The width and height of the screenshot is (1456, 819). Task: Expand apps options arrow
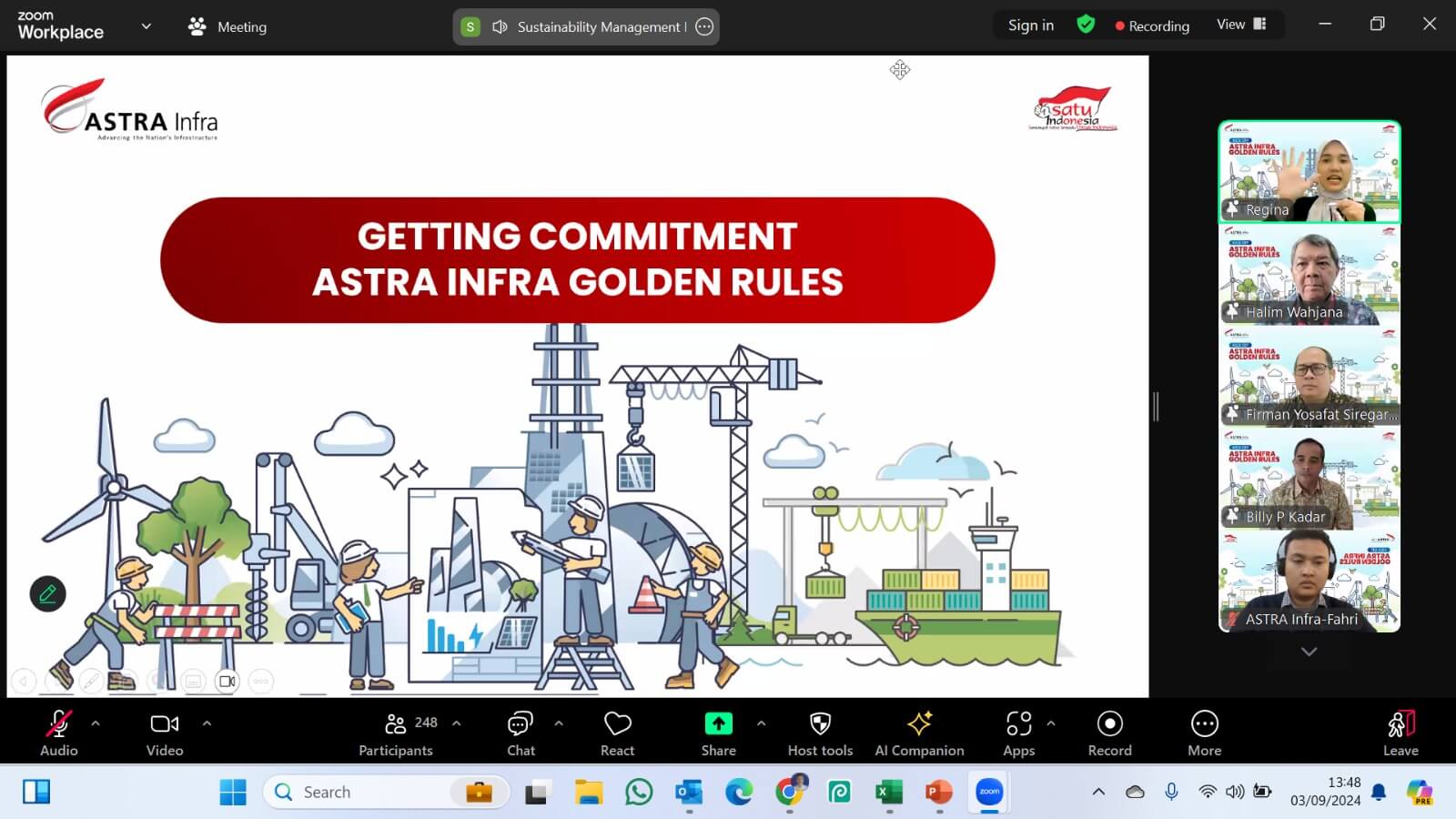click(1051, 723)
